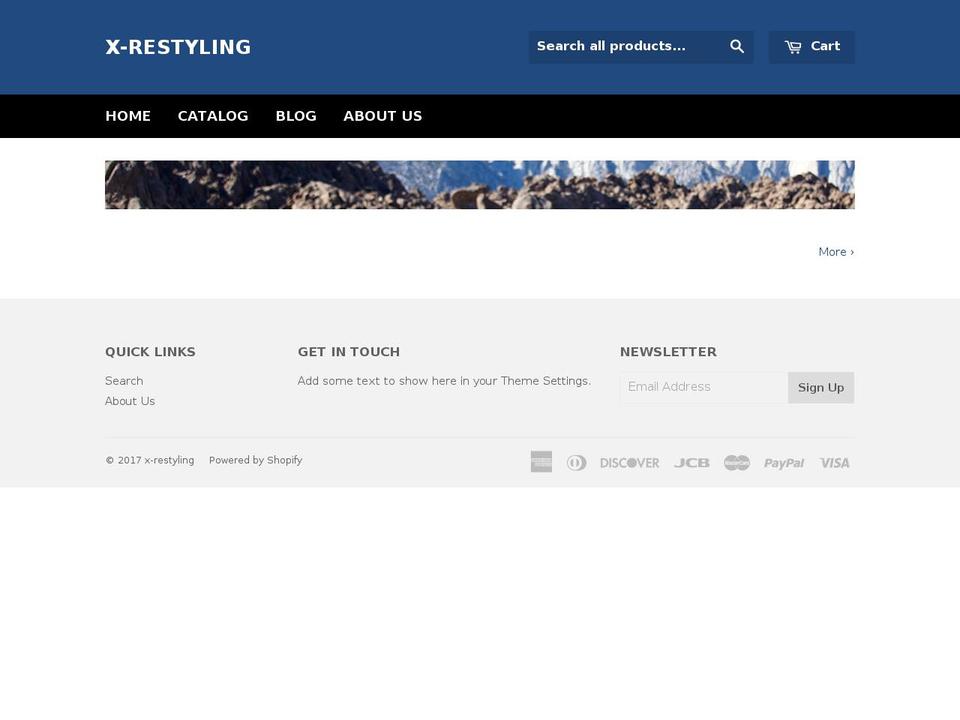Click the PayPal payment icon
The height and width of the screenshot is (720, 960).
[x=784, y=463]
